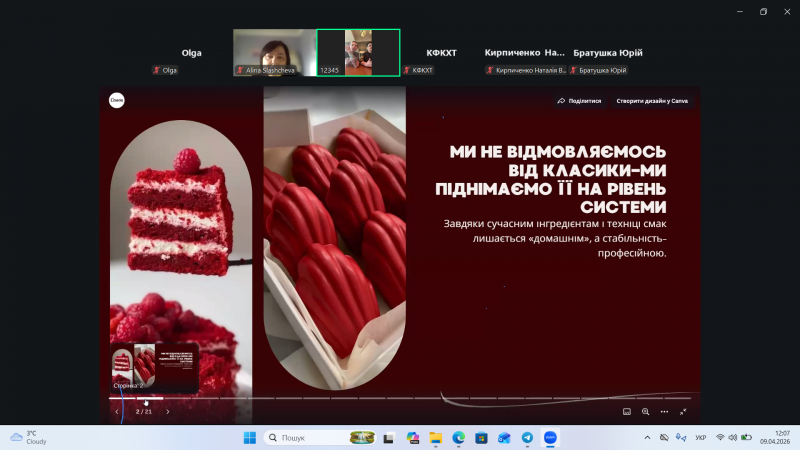Viewport: 800px width, 450px height.
Task: Open the clock and date flyout
Action: click(x=775, y=438)
